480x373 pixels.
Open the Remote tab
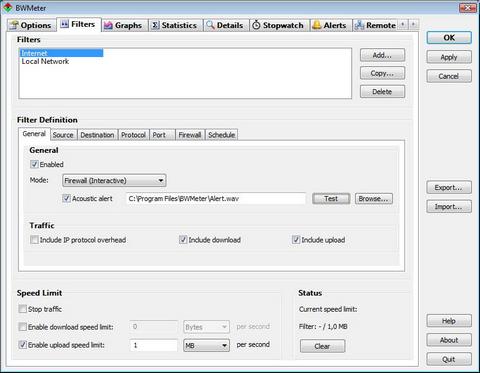[375, 25]
